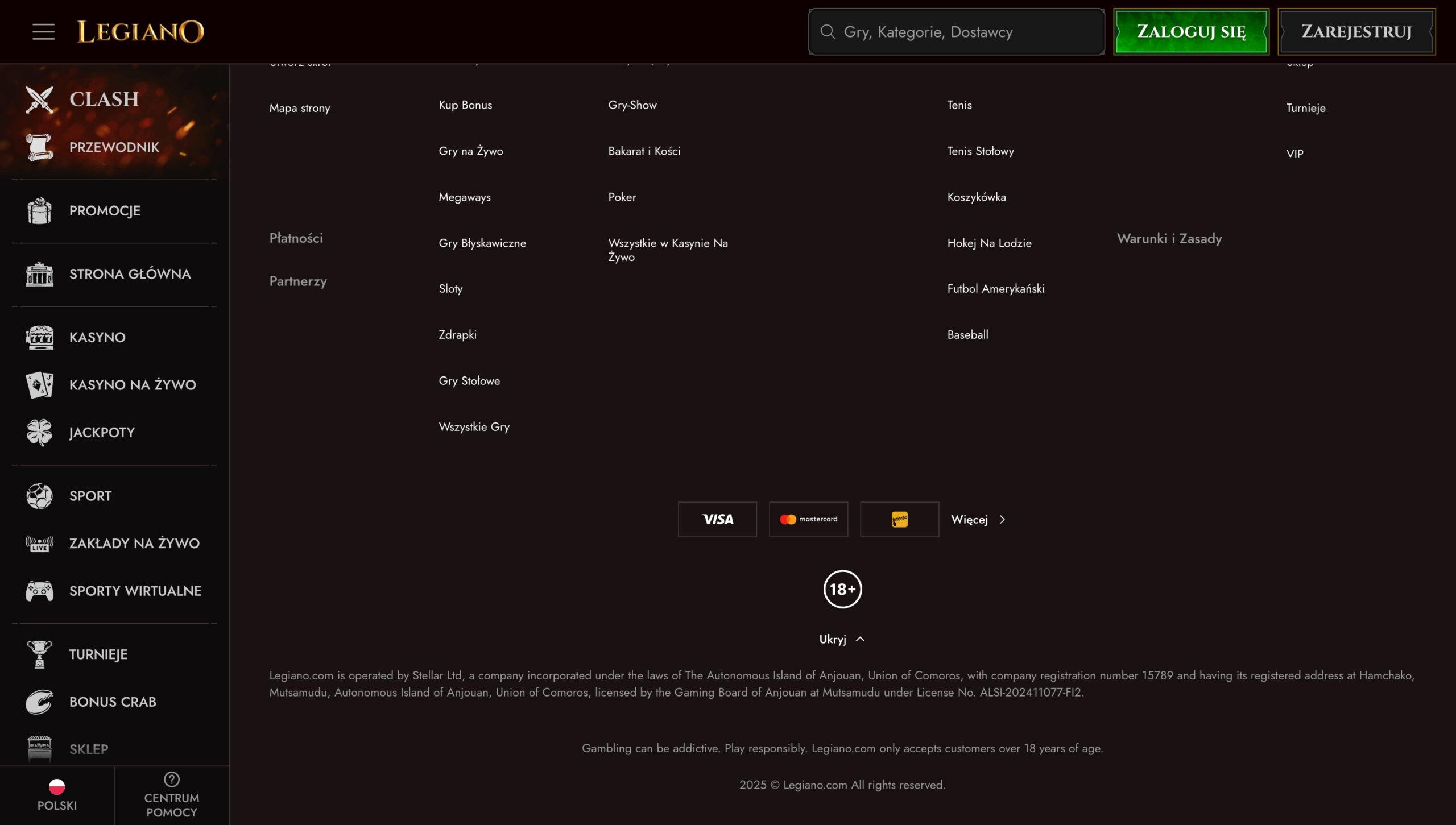
Task: Open Przewodnik scroll icon in sidebar
Action: [x=39, y=147]
